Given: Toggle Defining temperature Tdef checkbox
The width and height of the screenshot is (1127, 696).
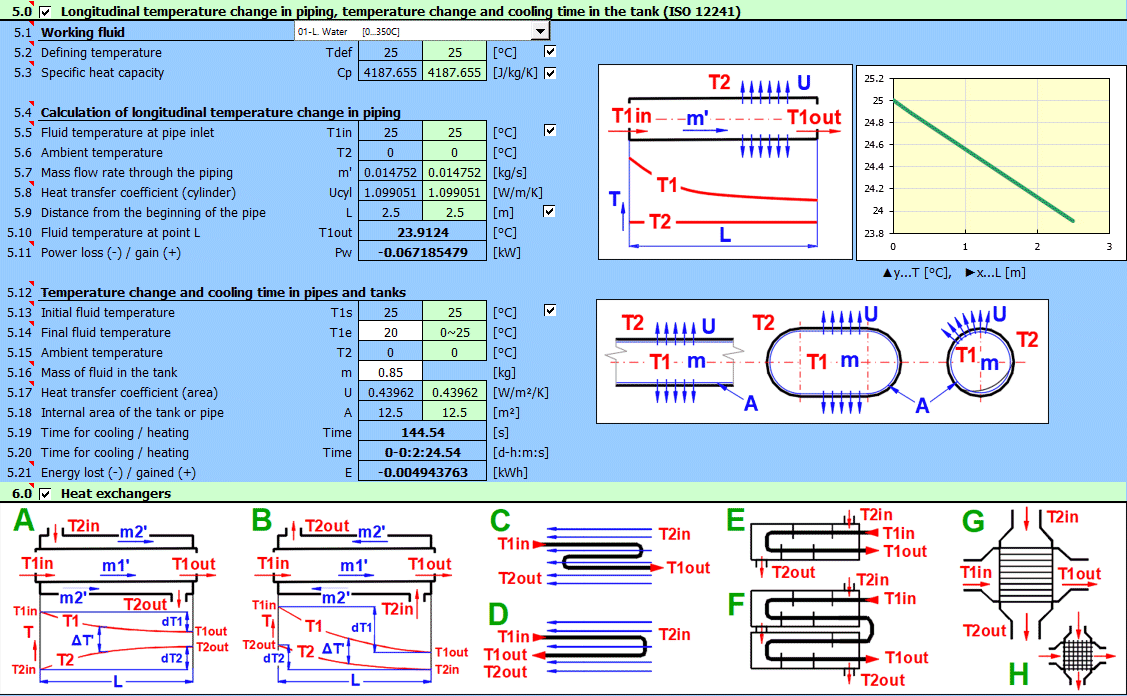Looking at the screenshot, I should (x=550, y=51).
